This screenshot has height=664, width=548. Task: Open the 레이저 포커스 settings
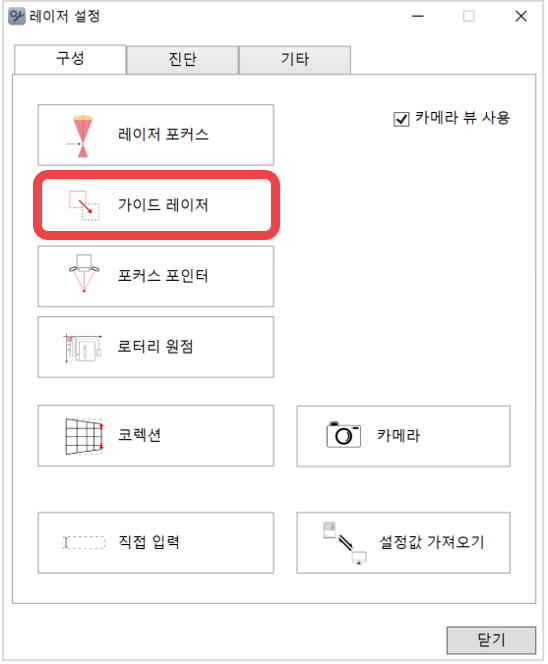(x=156, y=135)
